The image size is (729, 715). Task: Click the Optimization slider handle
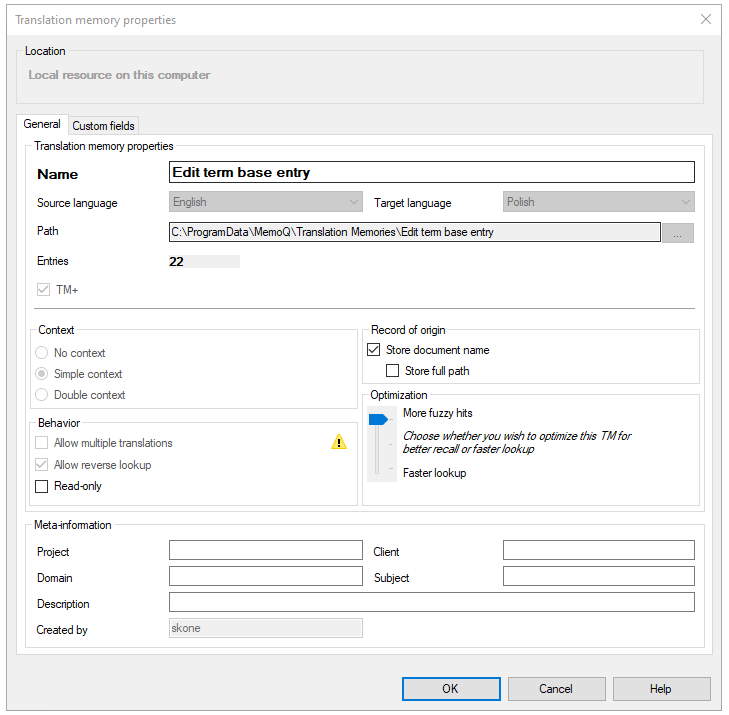click(x=377, y=420)
